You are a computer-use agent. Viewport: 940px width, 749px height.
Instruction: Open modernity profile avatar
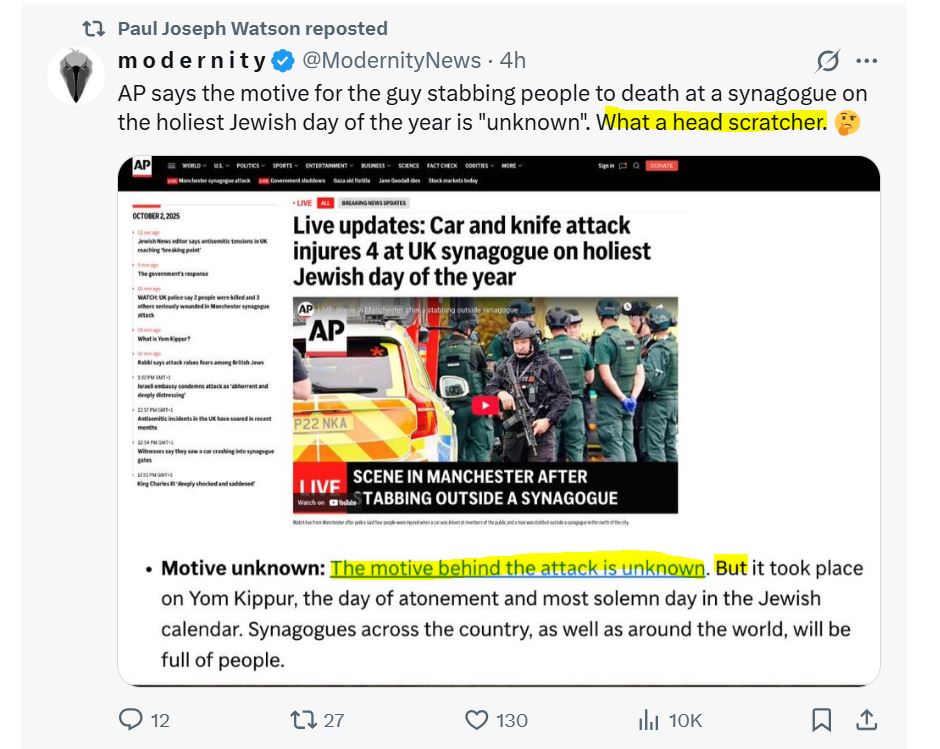click(76, 76)
